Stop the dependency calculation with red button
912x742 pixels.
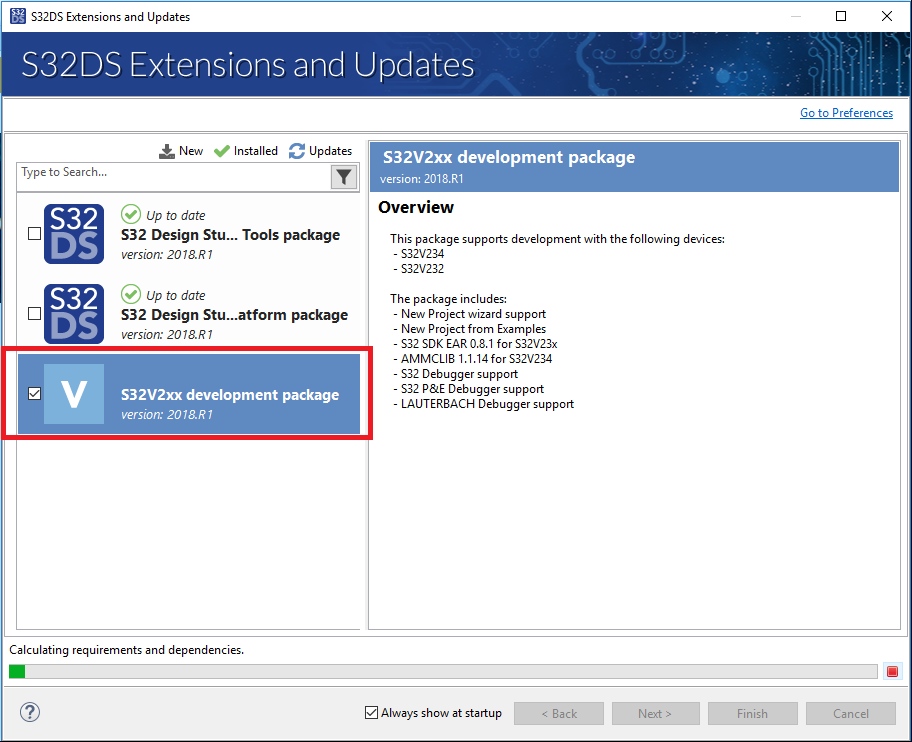click(x=892, y=672)
